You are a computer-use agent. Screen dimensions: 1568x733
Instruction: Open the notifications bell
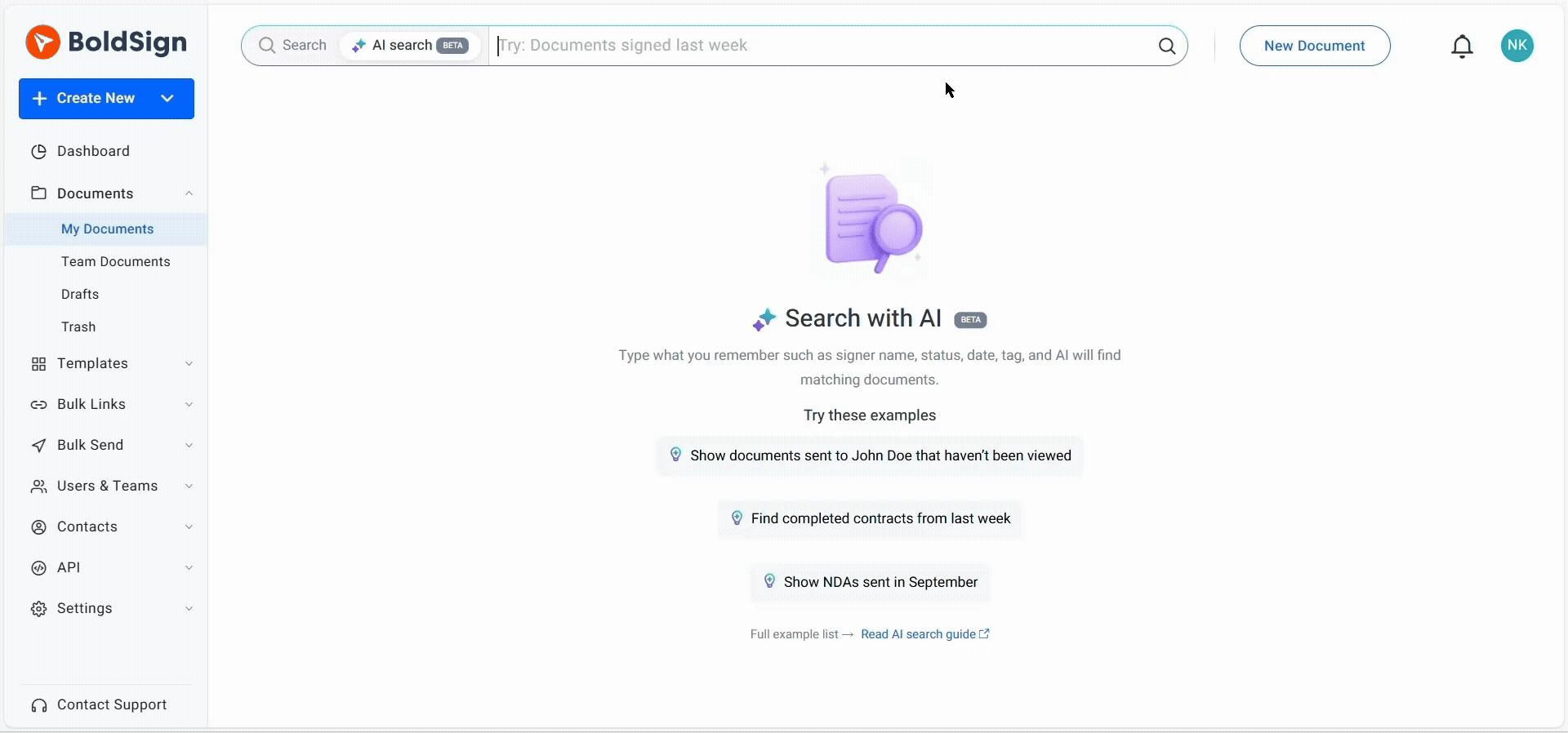click(1462, 47)
